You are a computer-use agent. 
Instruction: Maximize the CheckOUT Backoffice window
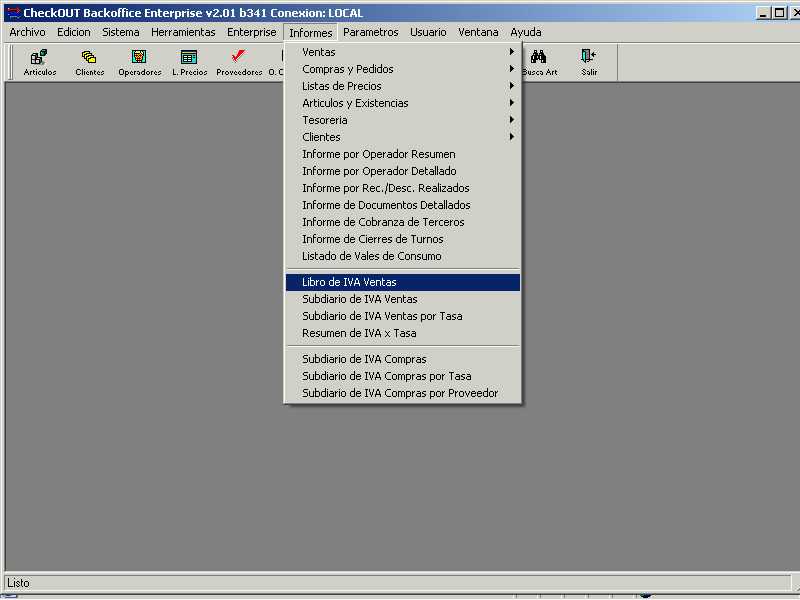click(x=779, y=13)
